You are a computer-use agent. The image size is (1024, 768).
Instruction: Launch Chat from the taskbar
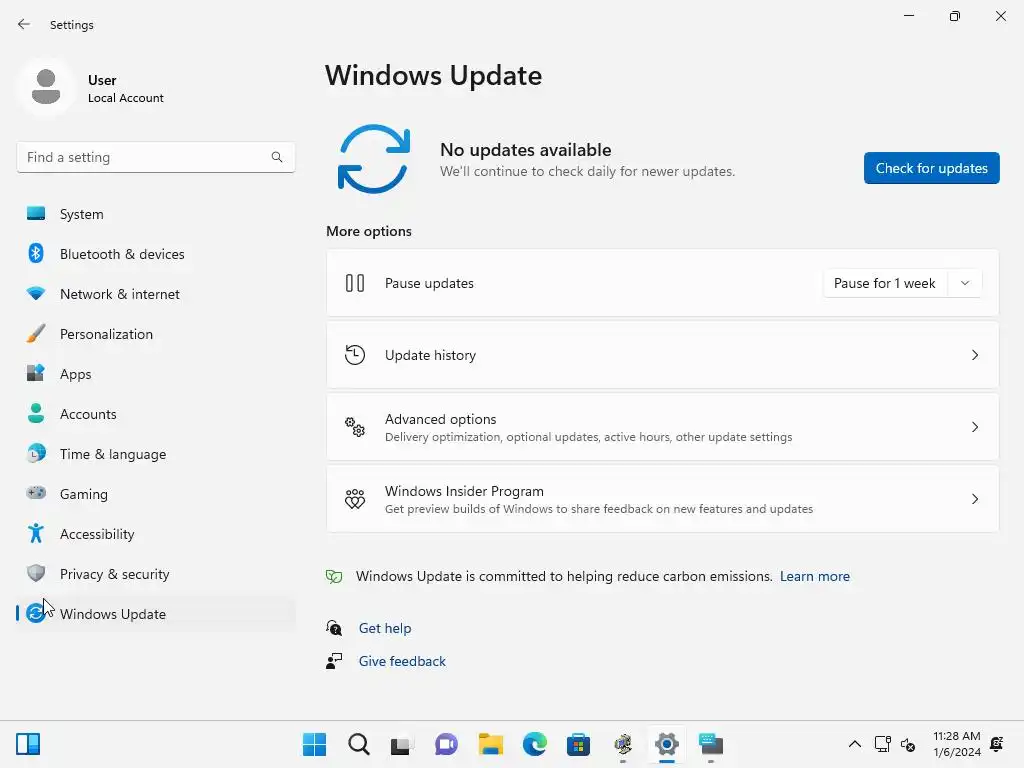coord(446,744)
